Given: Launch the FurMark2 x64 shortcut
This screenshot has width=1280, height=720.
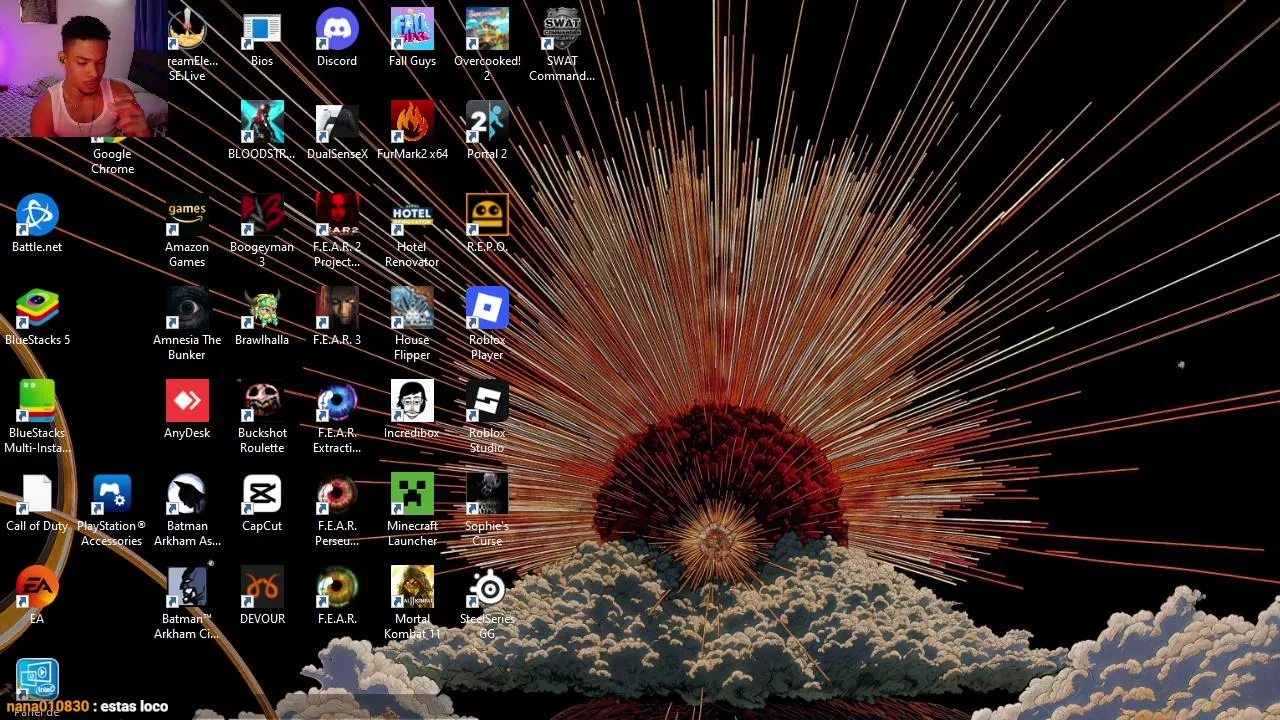Looking at the screenshot, I should point(412,132).
